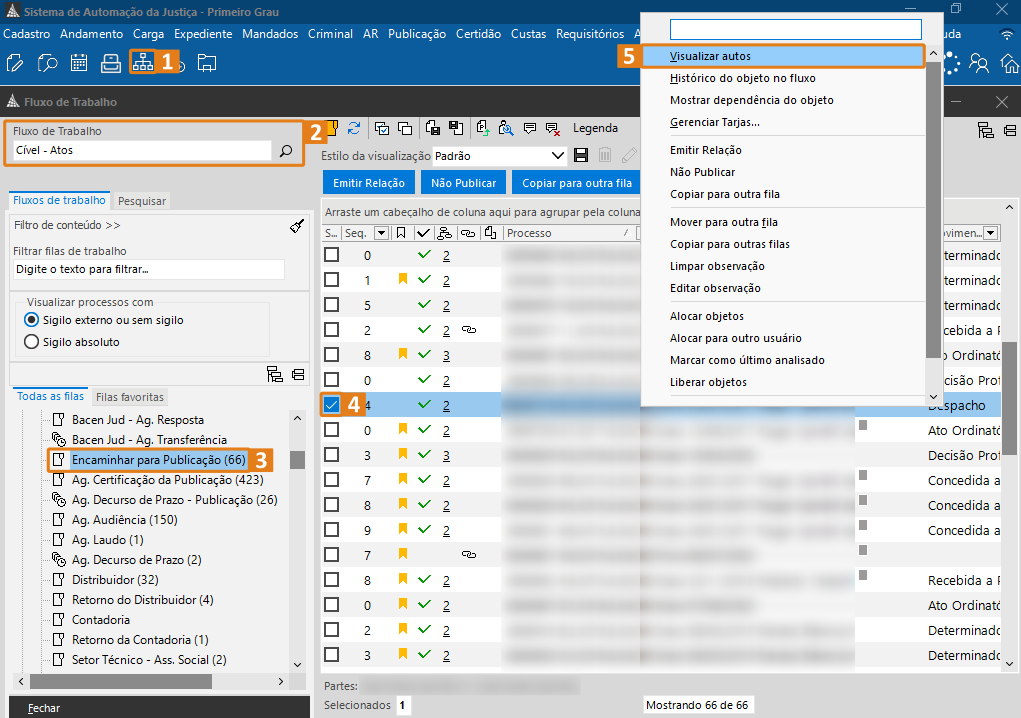Viewport: 1021px width, 718px height.
Task: Click the calendar icon in the top toolbar
Action: pyautogui.click(x=79, y=63)
